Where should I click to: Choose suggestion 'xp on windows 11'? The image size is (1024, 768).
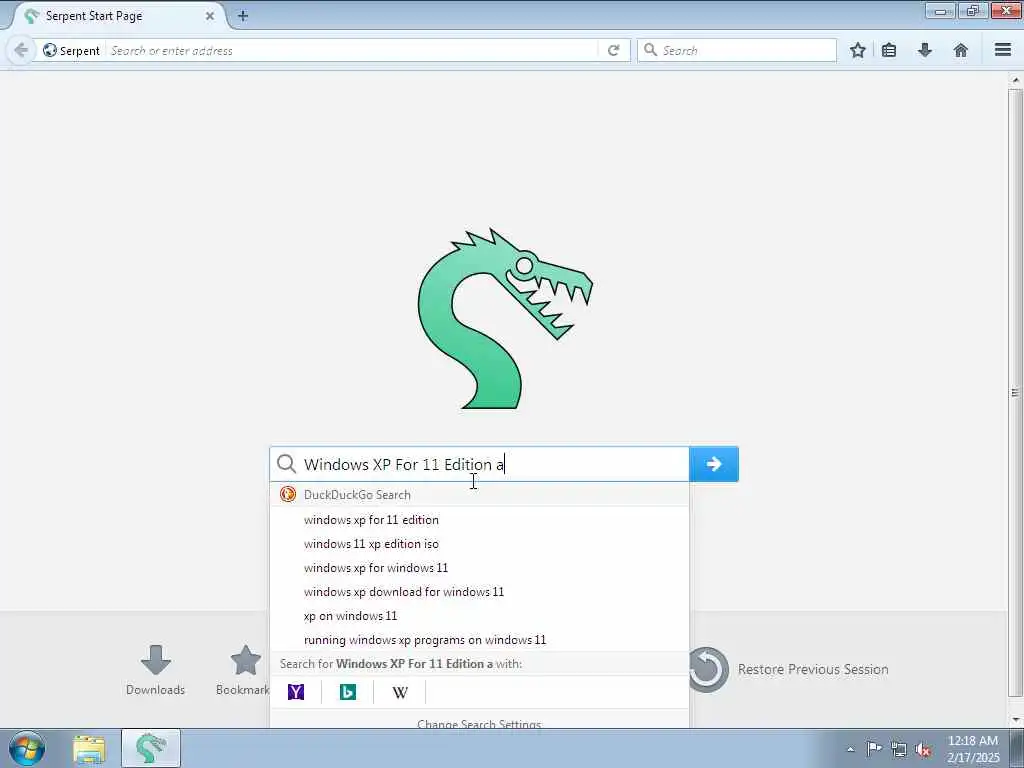pos(479,616)
